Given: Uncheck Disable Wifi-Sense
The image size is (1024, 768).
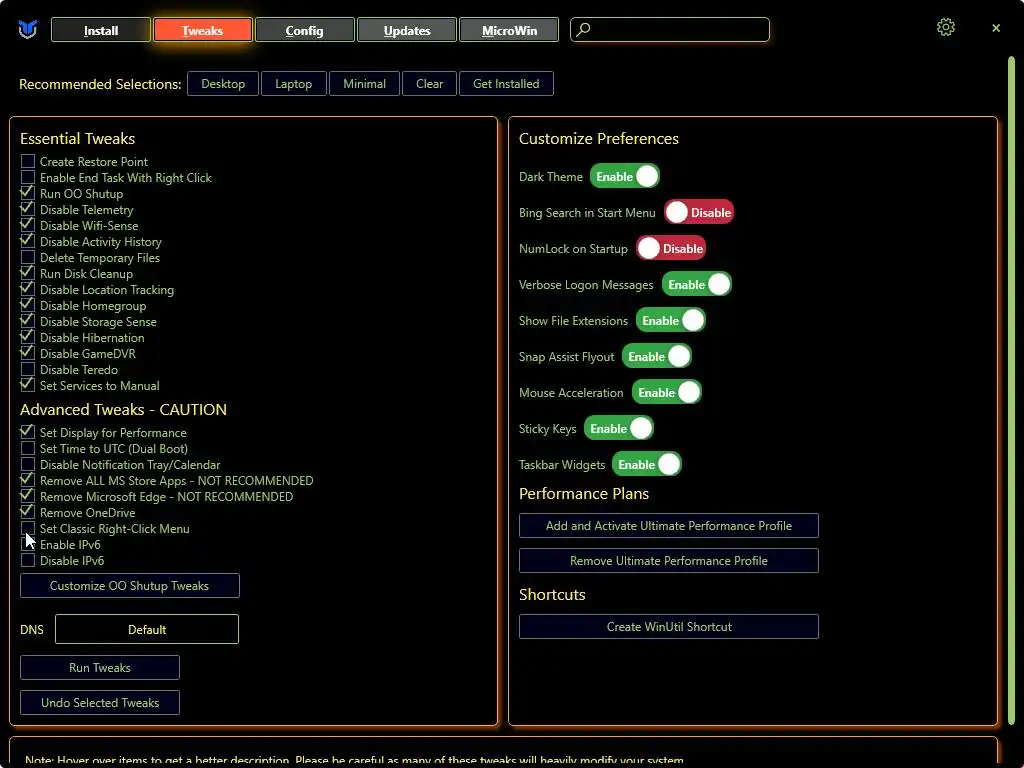Looking at the screenshot, I should coord(27,225).
